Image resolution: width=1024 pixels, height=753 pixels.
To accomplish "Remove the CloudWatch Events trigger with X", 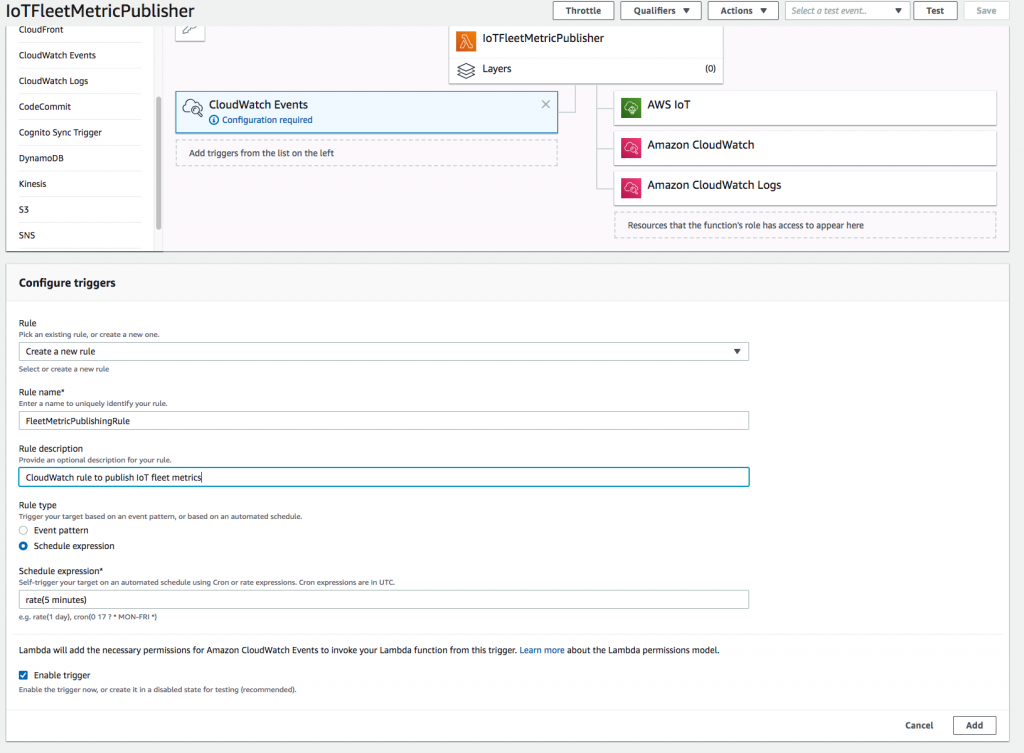I will 545,104.
